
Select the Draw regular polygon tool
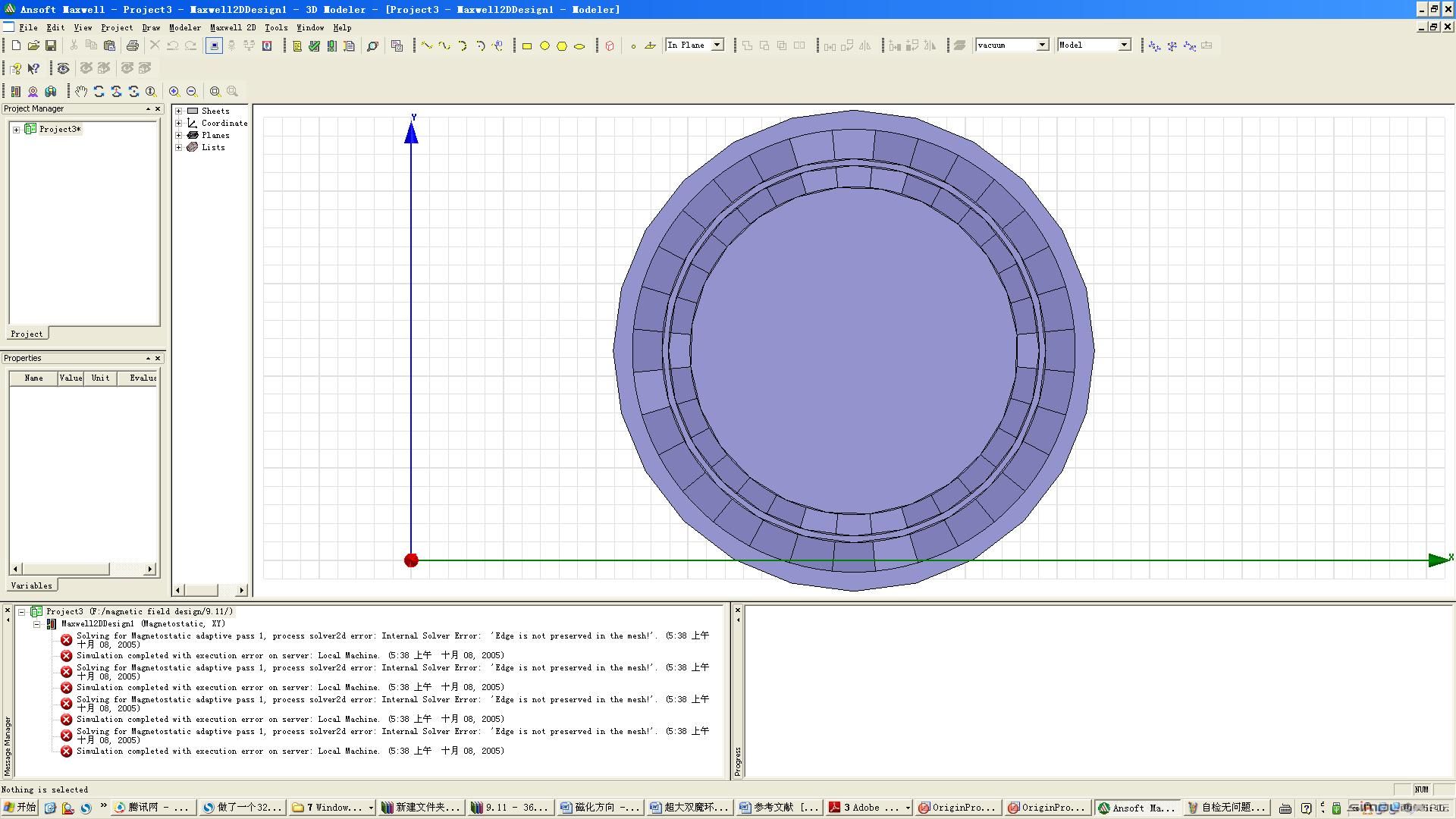562,45
